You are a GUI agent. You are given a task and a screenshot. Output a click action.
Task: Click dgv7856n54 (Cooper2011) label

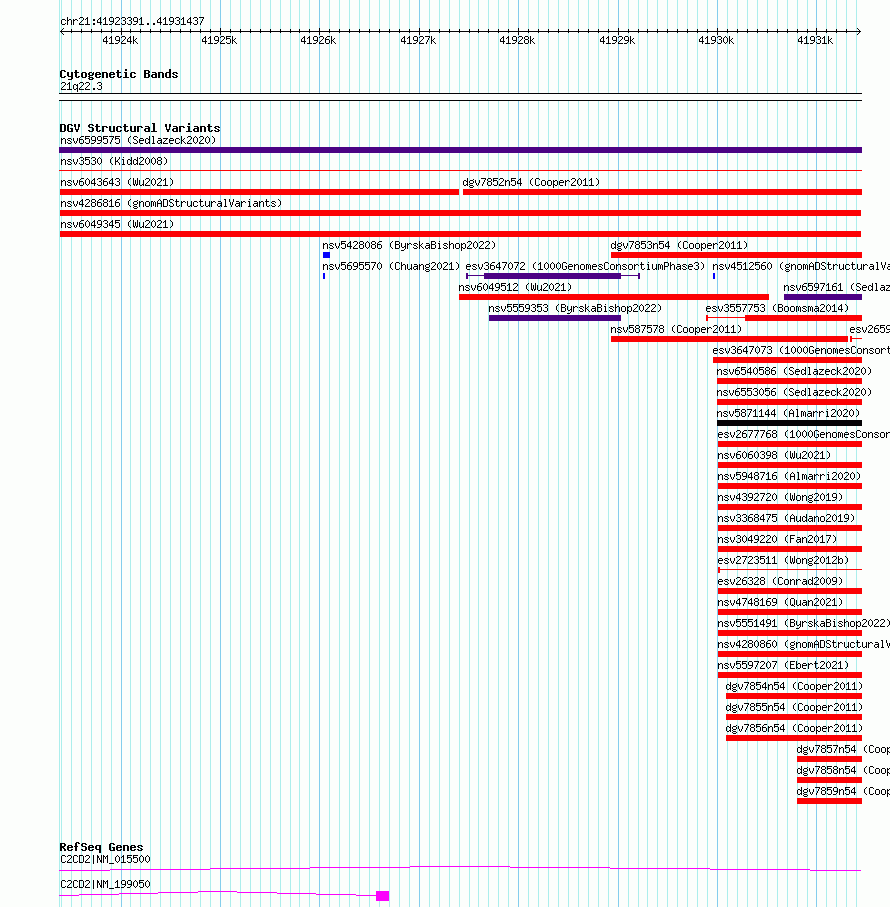794,728
